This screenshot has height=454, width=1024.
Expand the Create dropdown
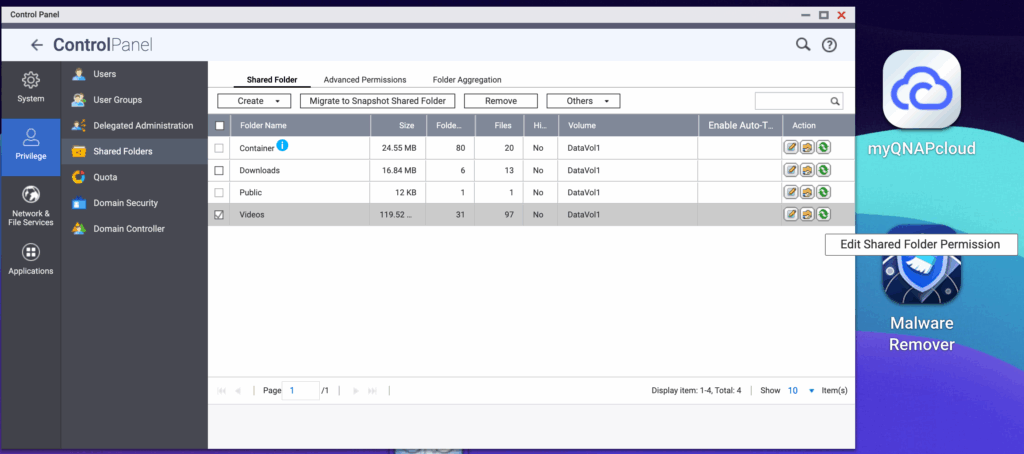point(254,101)
